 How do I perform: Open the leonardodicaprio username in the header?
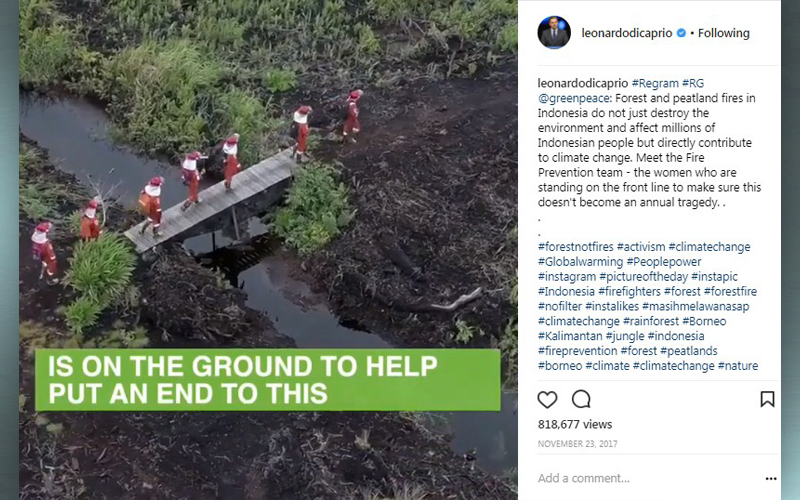click(x=627, y=33)
